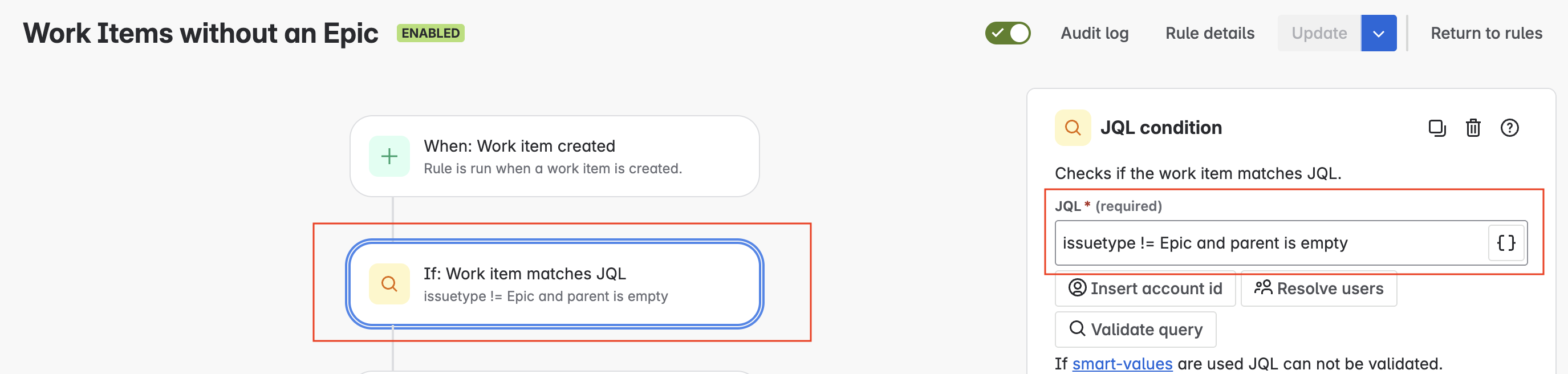Screen dimensions: 1568x374
Task: Click Return to rules
Action: point(1486,33)
